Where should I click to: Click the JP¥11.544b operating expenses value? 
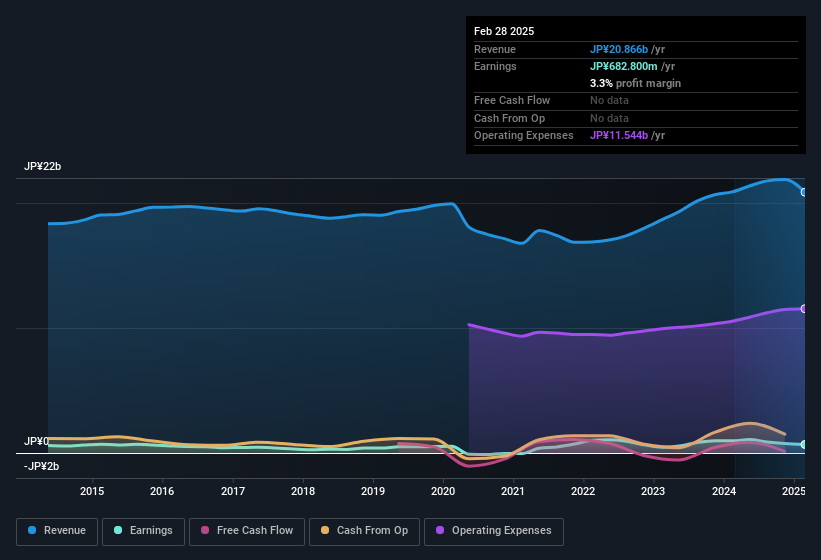coord(619,135)
